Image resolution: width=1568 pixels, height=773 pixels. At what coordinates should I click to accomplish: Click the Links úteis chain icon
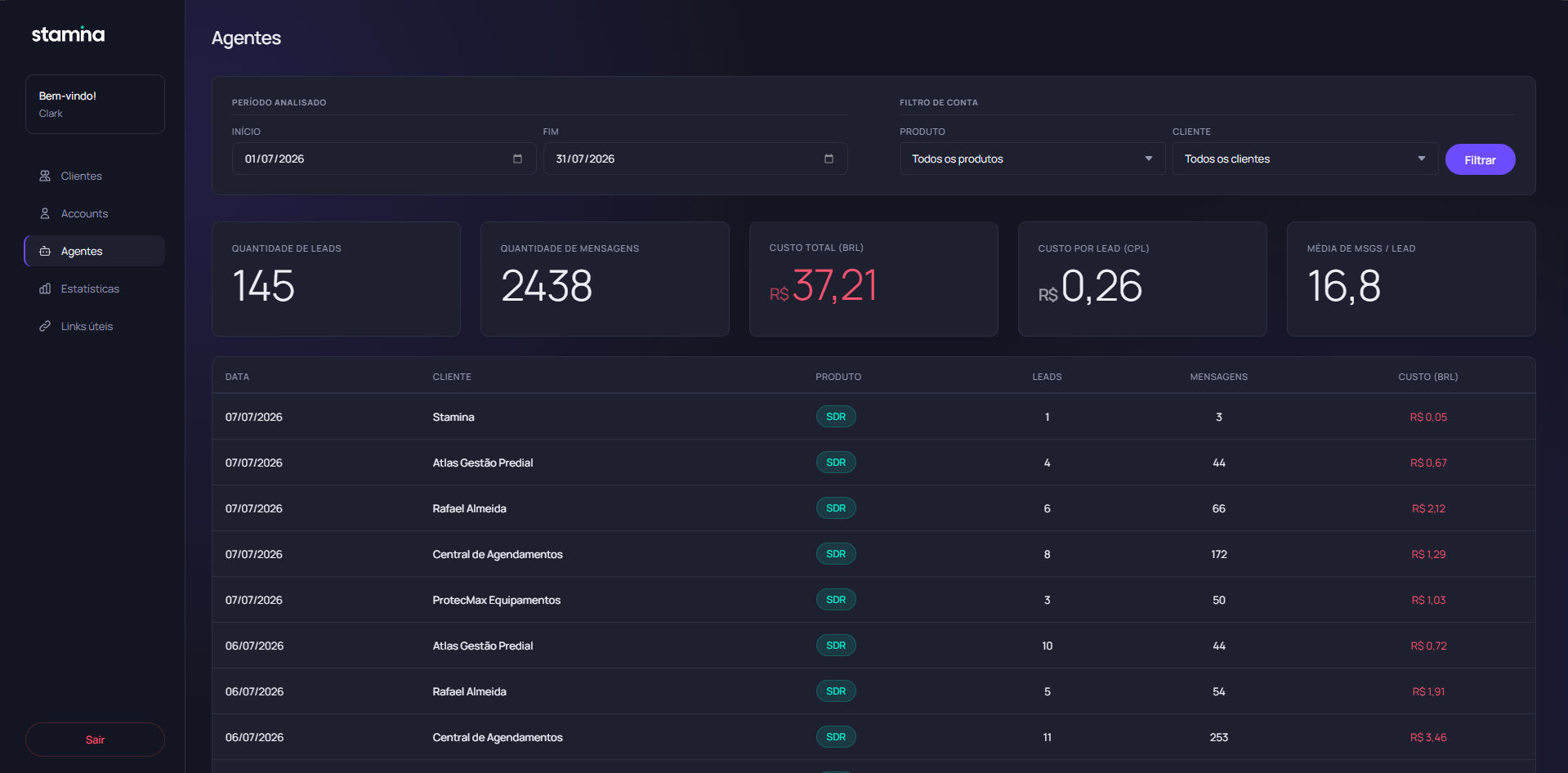45,326
